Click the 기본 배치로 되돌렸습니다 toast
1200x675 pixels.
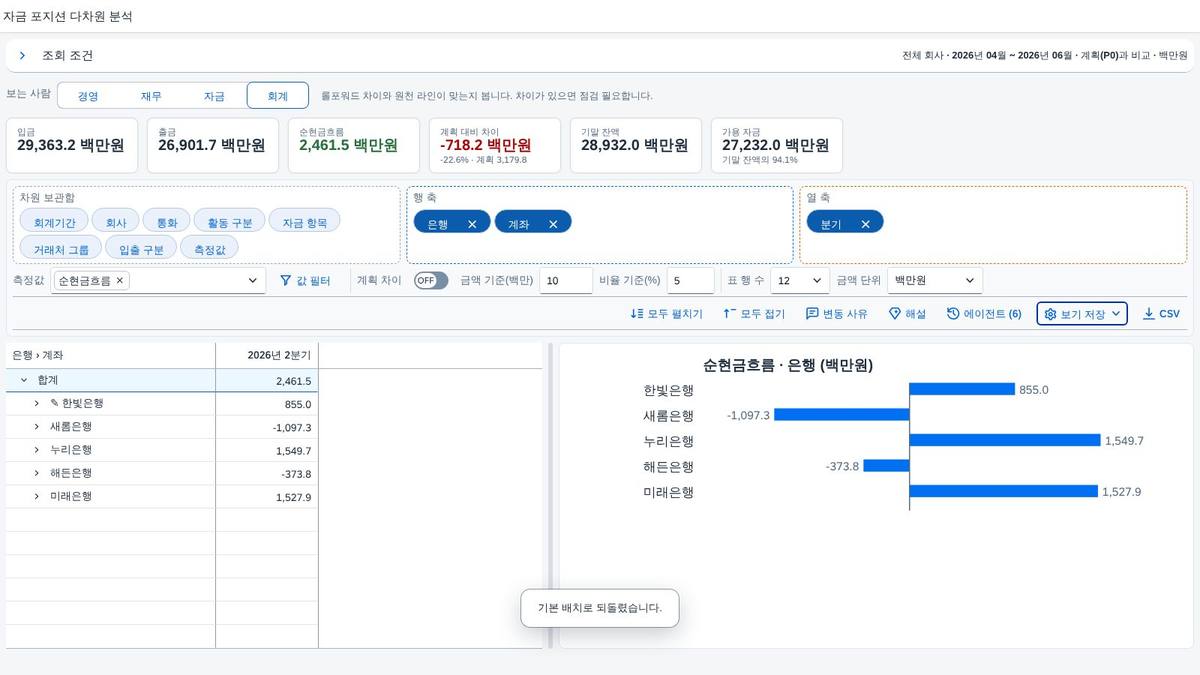(x=600, y=607)
